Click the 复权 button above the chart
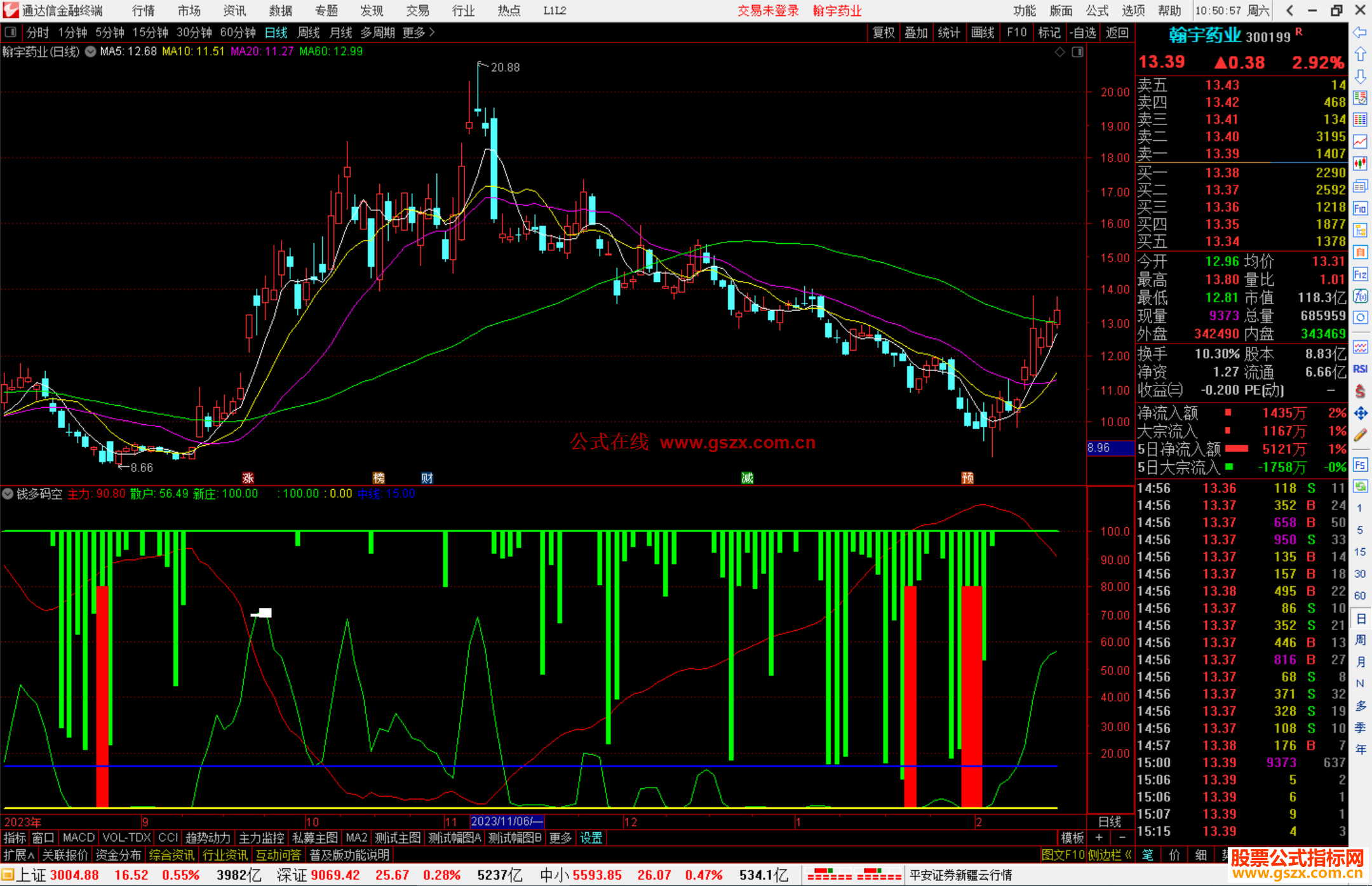 tap(884, 32)
